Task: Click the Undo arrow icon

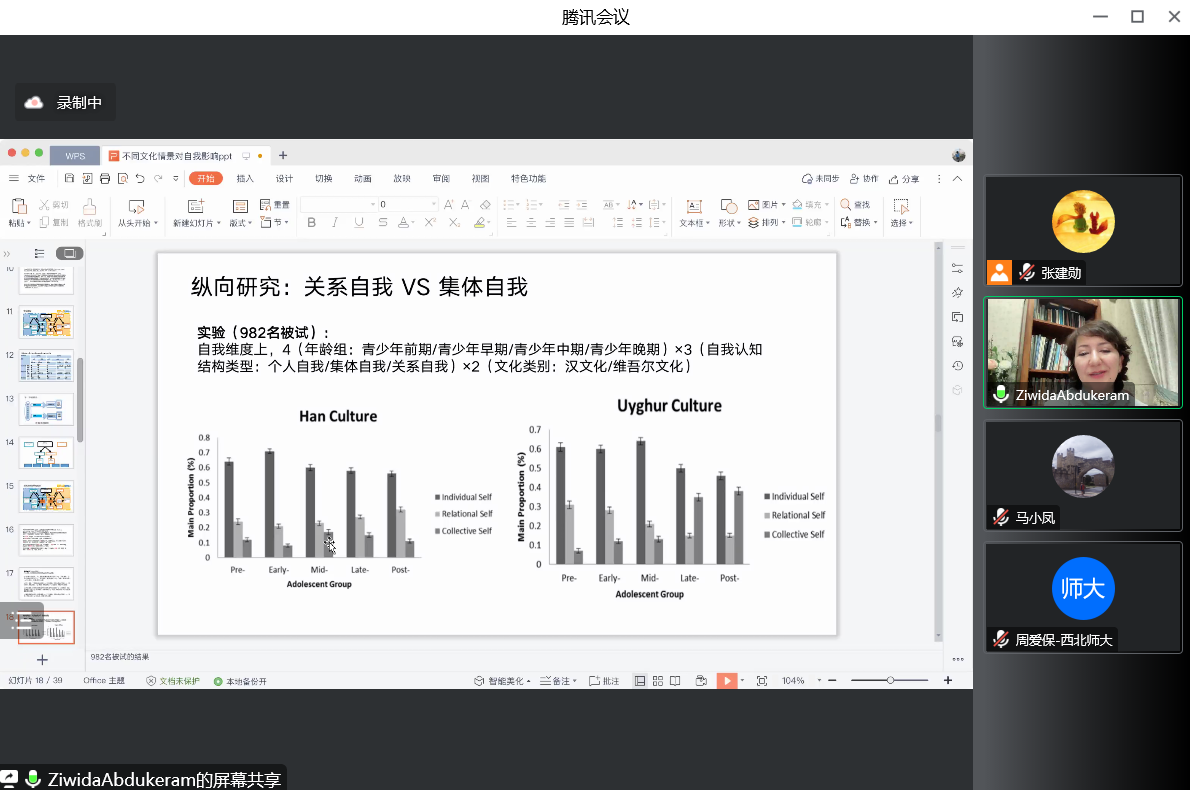Action: (x=140, y=179)
